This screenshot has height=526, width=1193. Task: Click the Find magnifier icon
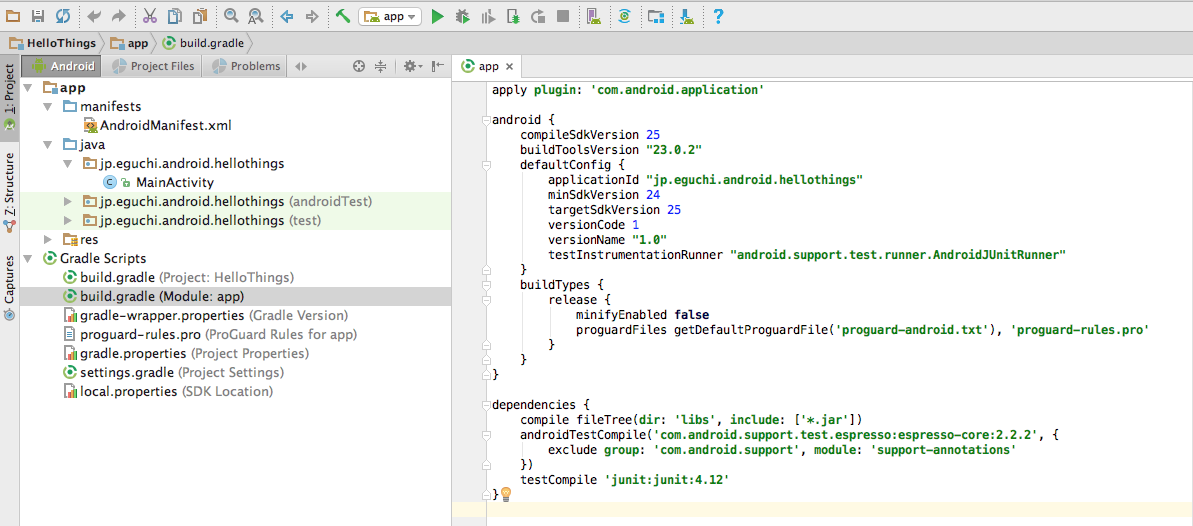coord(231,16)
